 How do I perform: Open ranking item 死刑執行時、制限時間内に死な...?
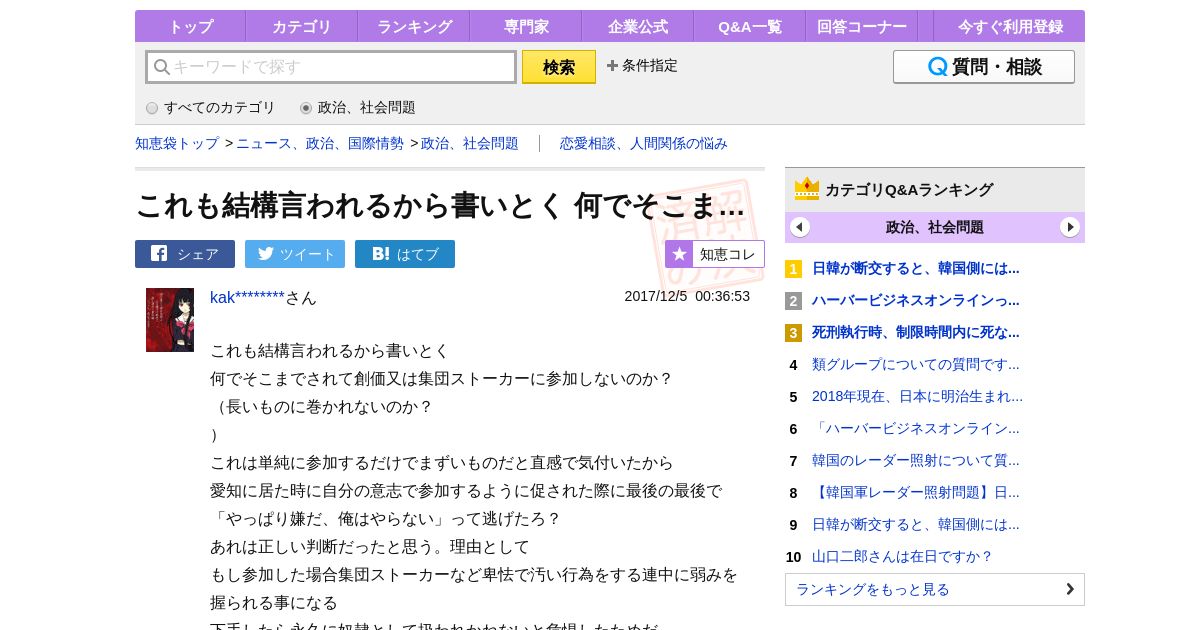pyautogui.click(x=916, y=332)
